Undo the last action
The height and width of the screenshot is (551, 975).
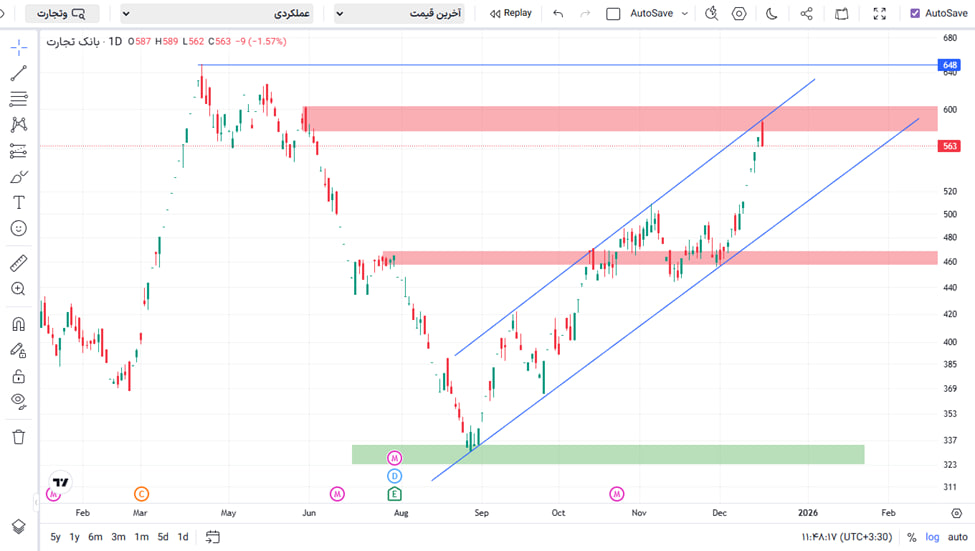click(558, 13)
